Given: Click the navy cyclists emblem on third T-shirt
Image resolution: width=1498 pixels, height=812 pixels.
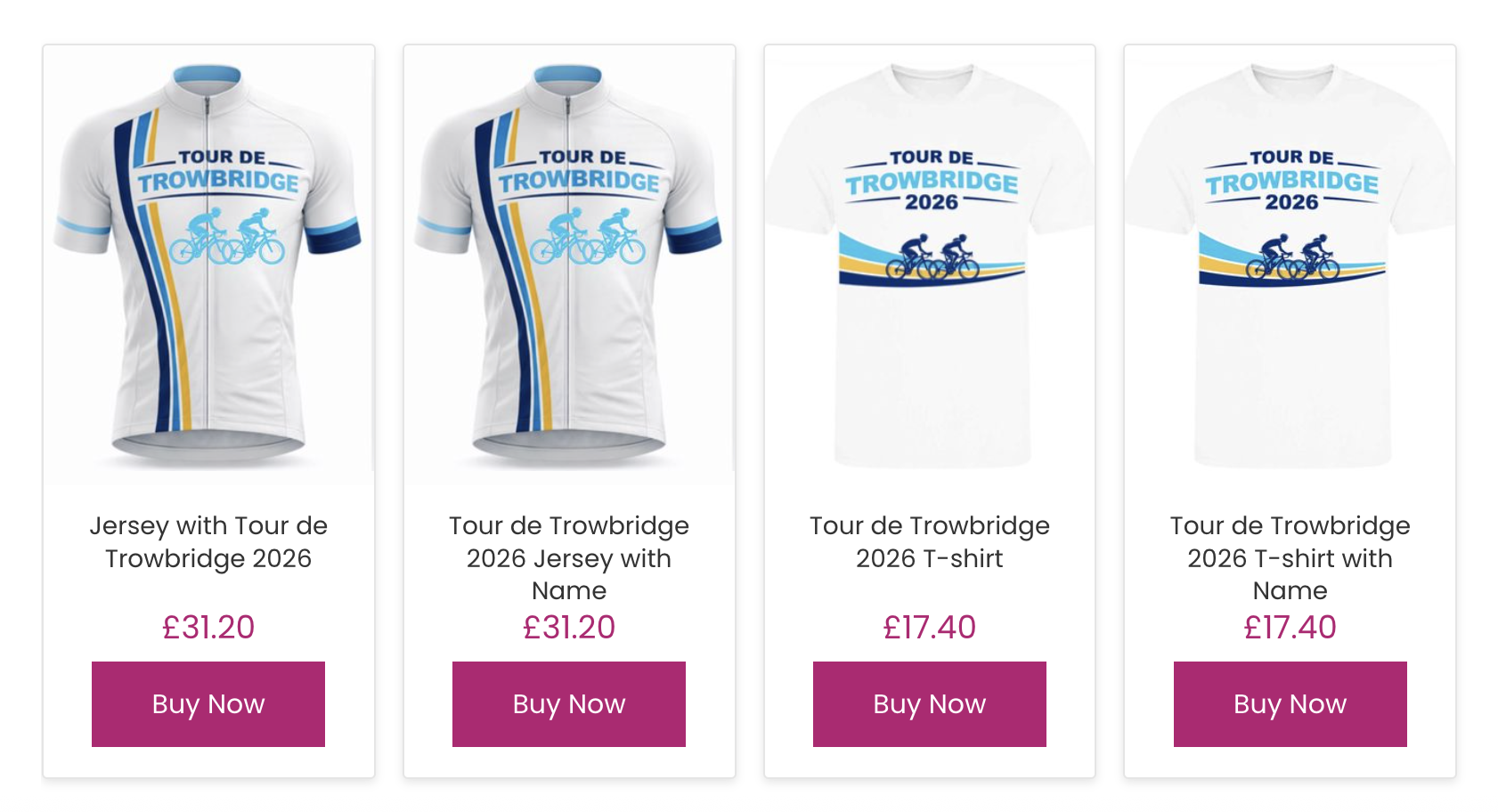Looking at the screenshot, I should (932, 258).
